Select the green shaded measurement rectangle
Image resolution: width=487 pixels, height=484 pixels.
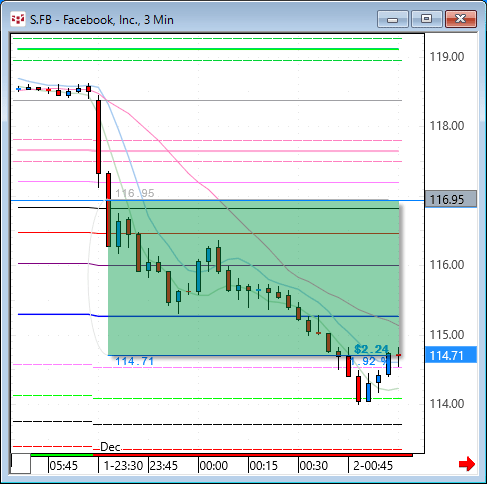tap(253, 278)
